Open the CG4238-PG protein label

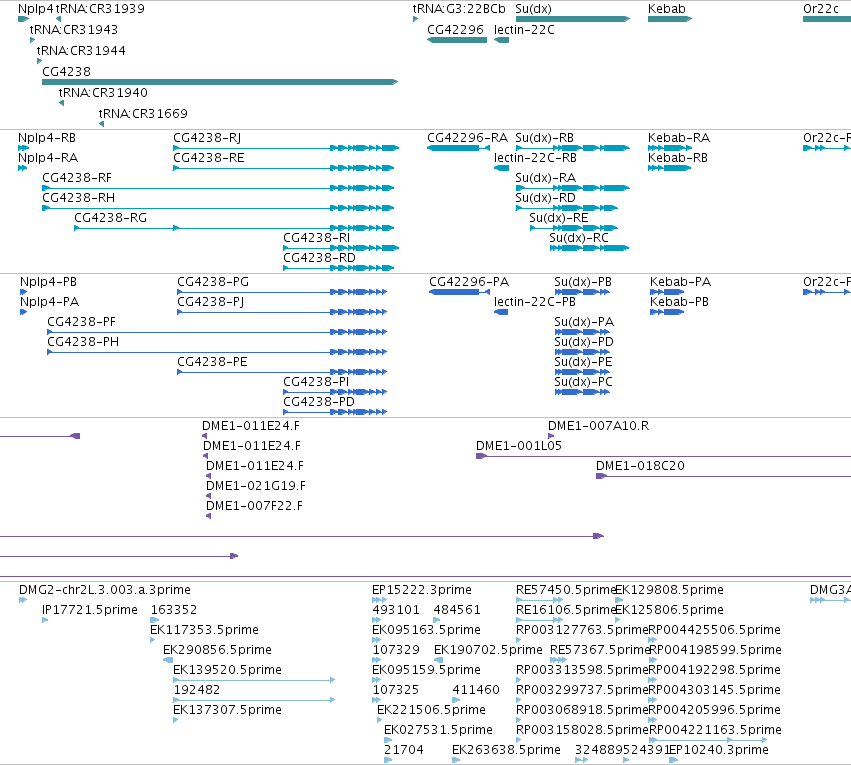click(213, 282)
